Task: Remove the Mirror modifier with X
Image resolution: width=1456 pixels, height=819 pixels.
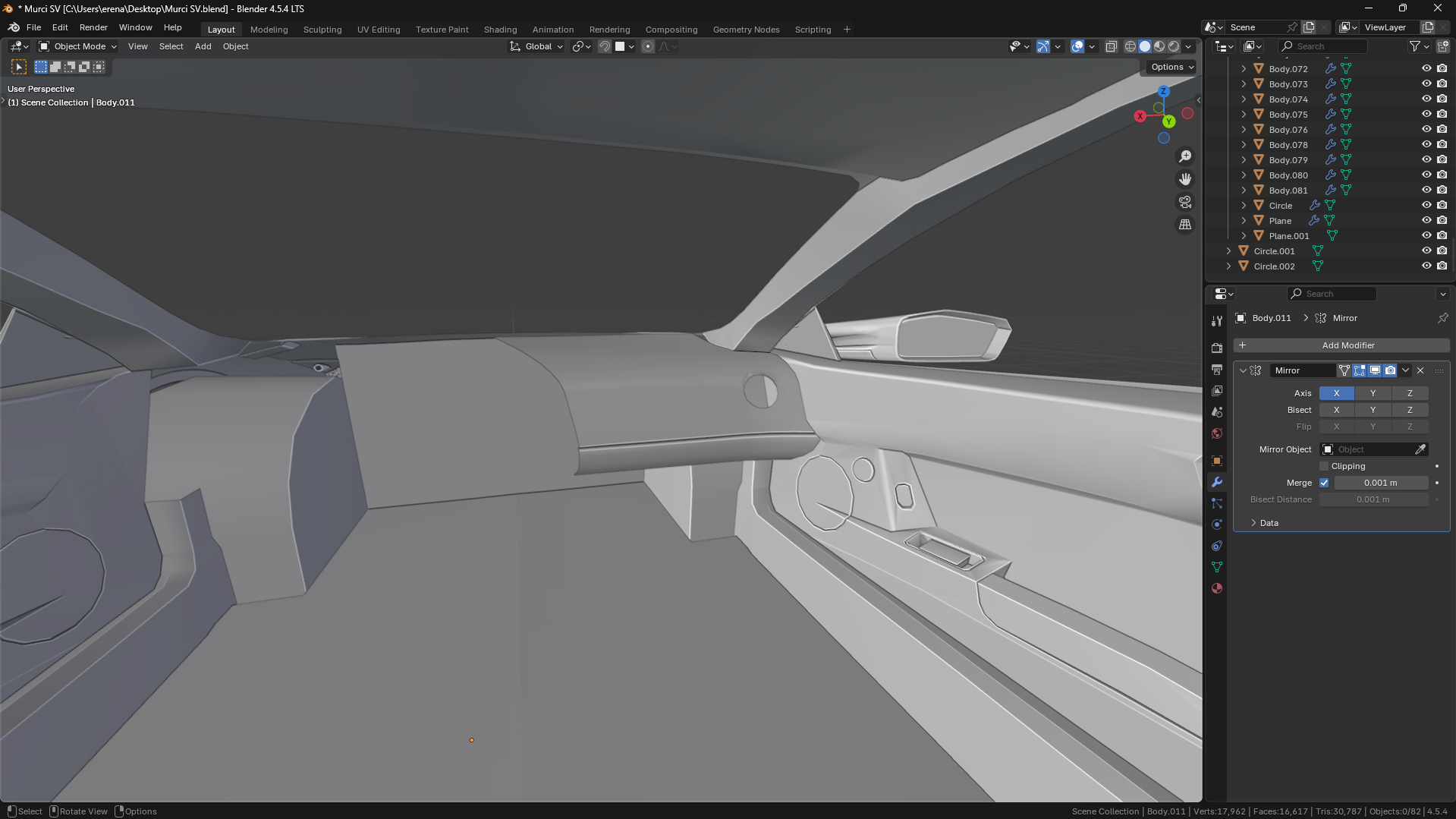Action: (1420, 370)
